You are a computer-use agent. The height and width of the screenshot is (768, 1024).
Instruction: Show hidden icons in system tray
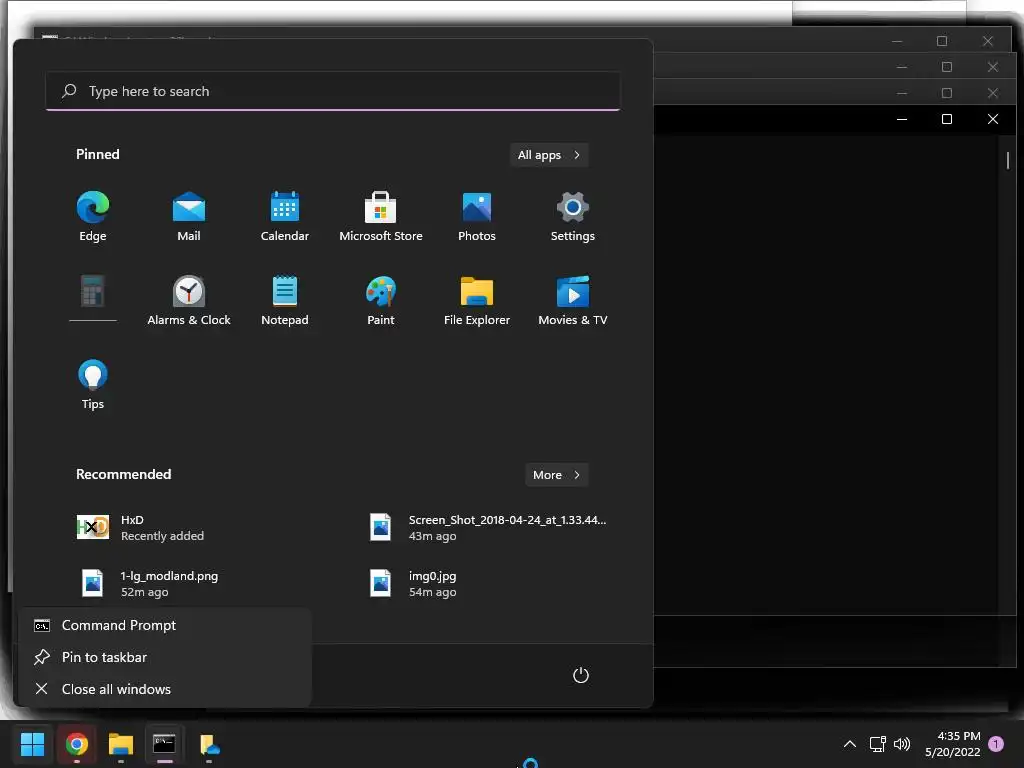850,744
